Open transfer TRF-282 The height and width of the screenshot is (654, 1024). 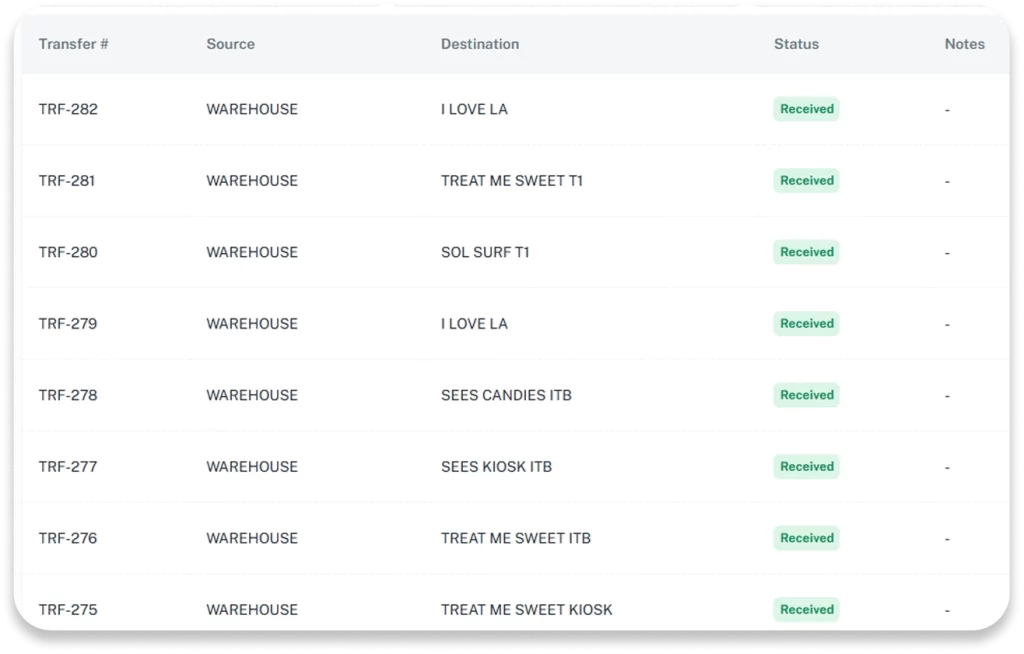pos(68,109)
